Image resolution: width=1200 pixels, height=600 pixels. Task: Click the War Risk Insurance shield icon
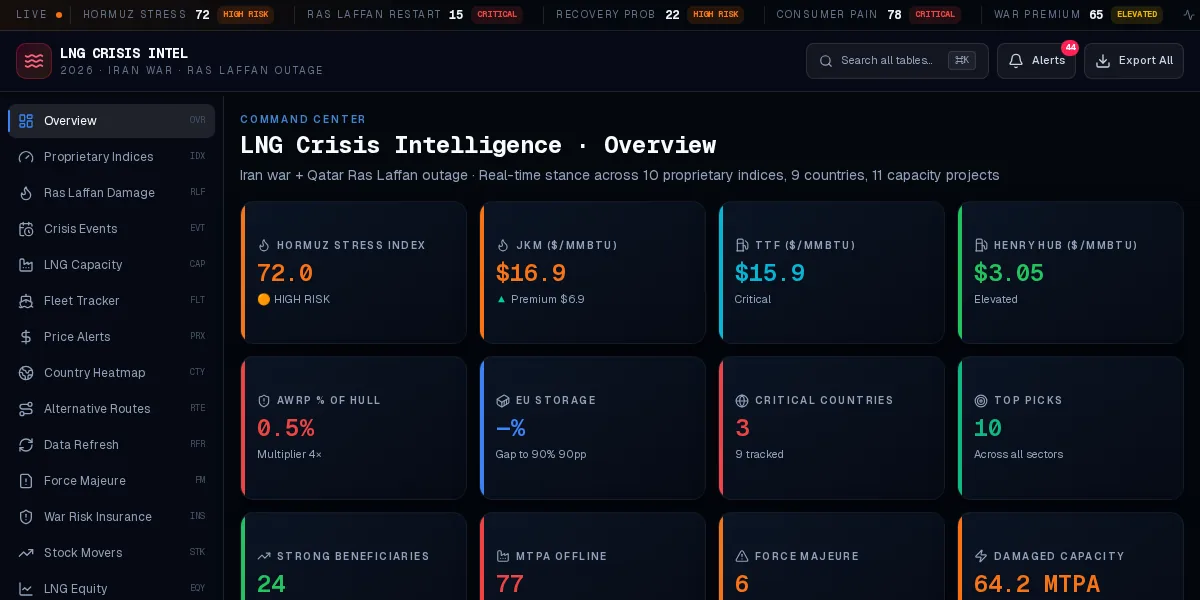tap(26, 517)
